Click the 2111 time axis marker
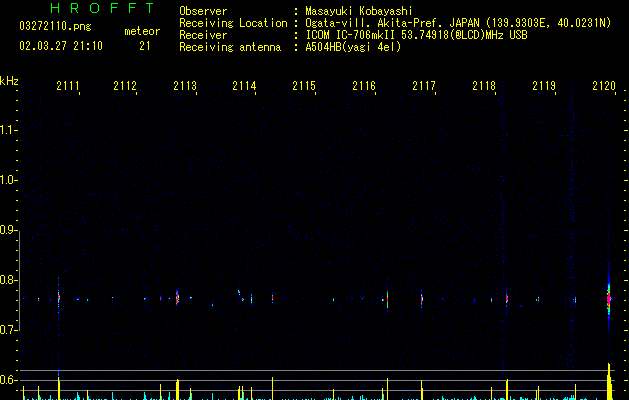629x400 pixels. [x=68, y=85]
